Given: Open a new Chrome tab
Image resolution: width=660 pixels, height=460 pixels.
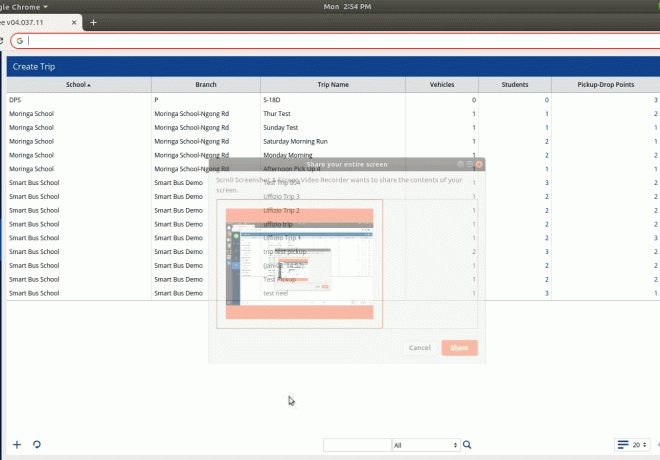Looking at the screenshot, I should tap(93, 21).
